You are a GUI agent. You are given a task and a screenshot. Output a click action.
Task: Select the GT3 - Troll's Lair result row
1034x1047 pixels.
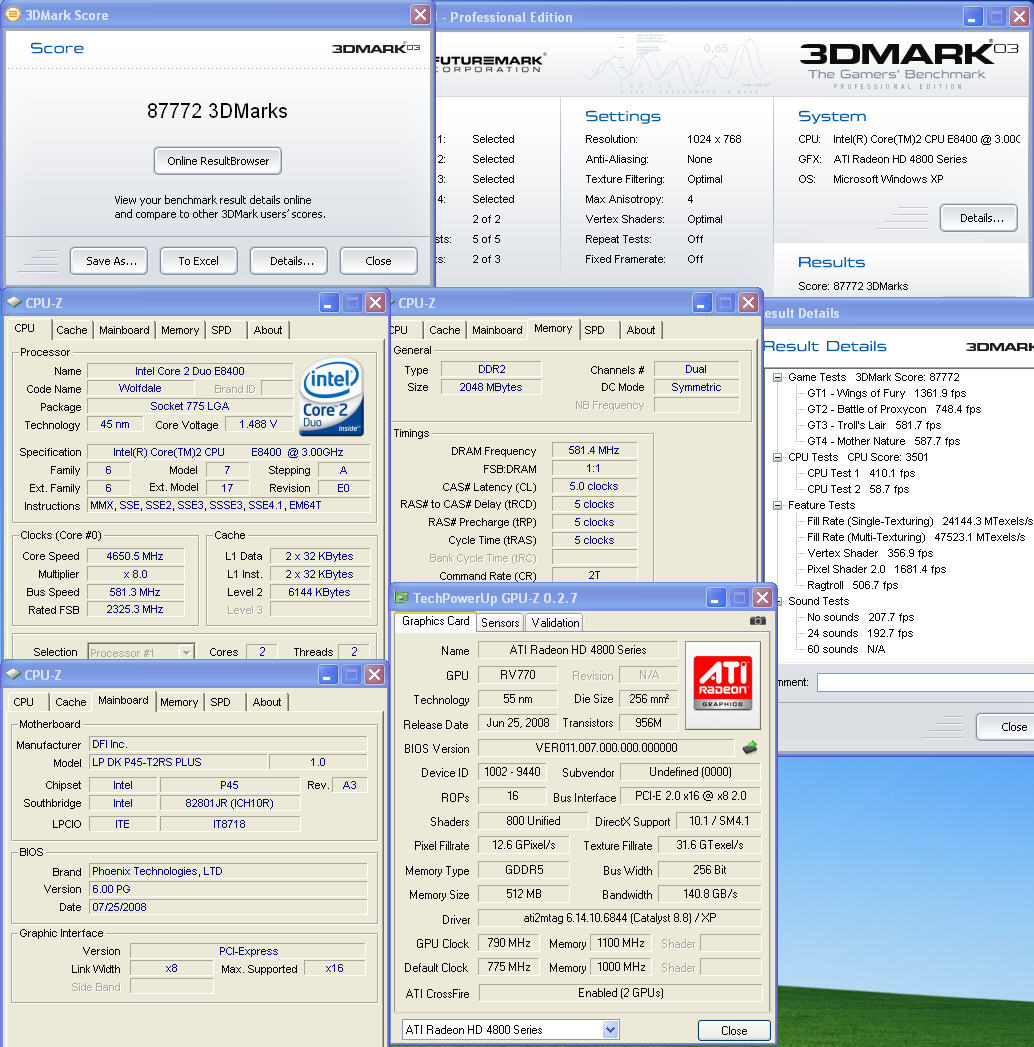874,425
